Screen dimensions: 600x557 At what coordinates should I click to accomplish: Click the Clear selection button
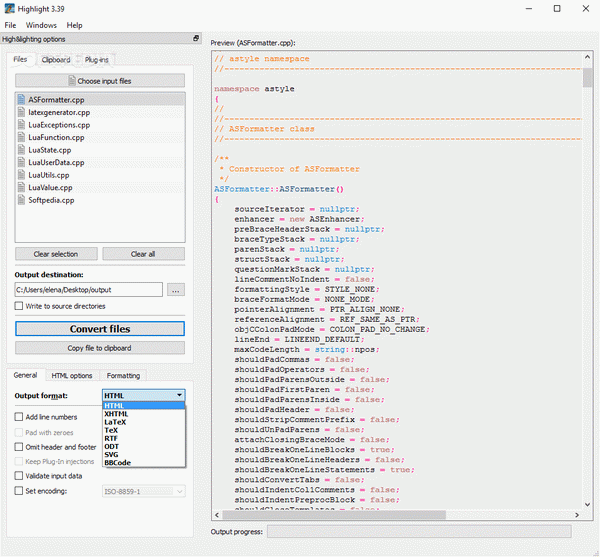(x=56, y=254)
